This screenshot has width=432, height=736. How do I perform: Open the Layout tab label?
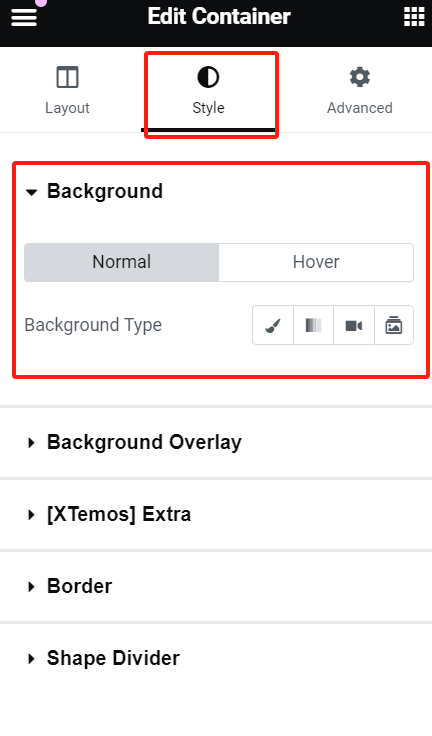pyautogui.click(x=68, y=108)
